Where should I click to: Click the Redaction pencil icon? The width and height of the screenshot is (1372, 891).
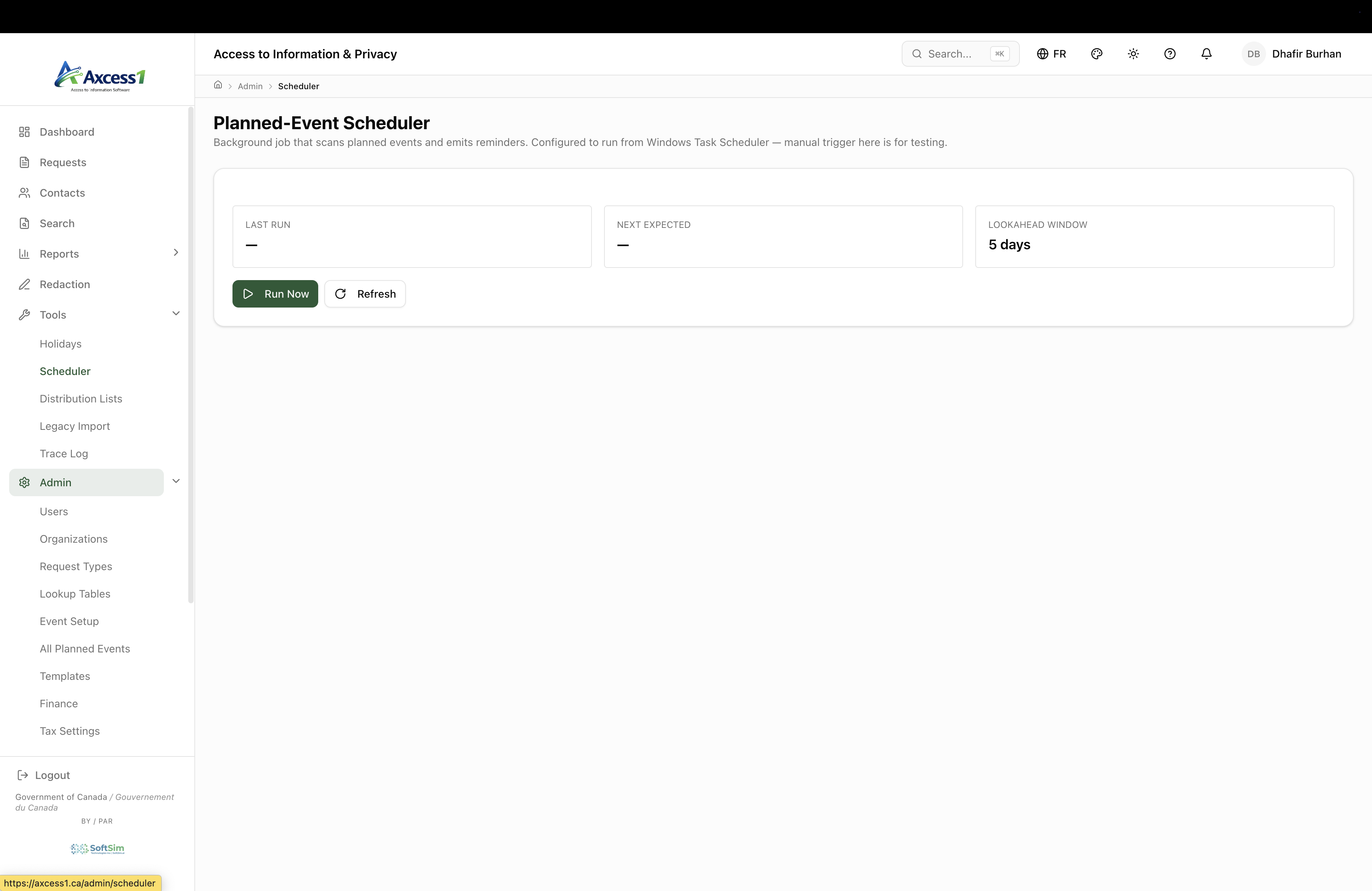(x=24, y=284)
